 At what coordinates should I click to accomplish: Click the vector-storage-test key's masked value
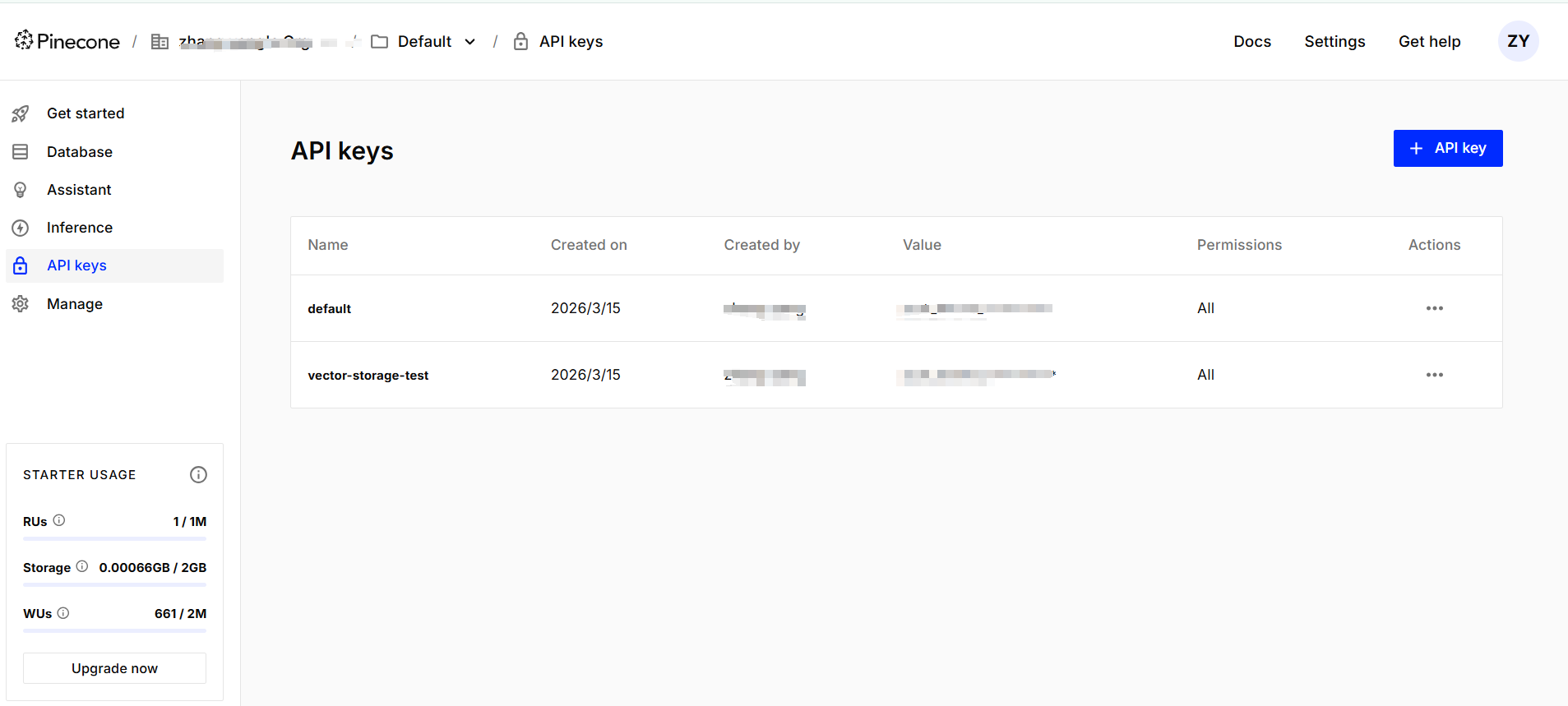pos(976,376)
